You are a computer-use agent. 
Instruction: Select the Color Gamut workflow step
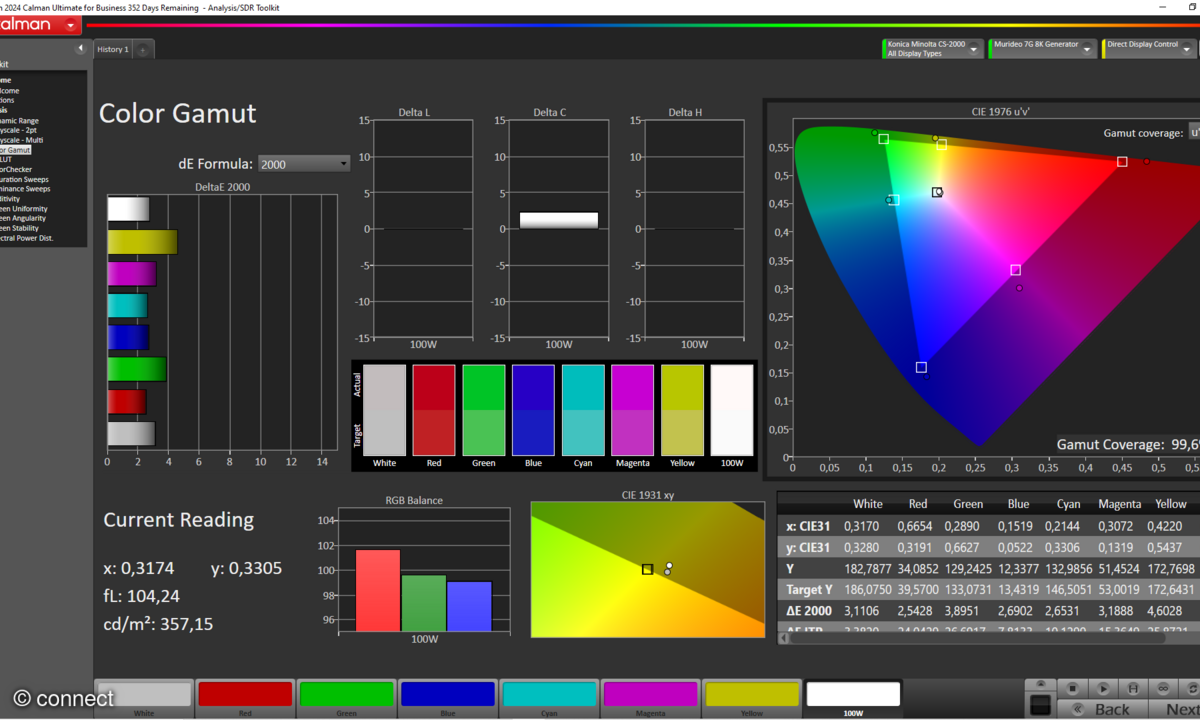[15, 150]
